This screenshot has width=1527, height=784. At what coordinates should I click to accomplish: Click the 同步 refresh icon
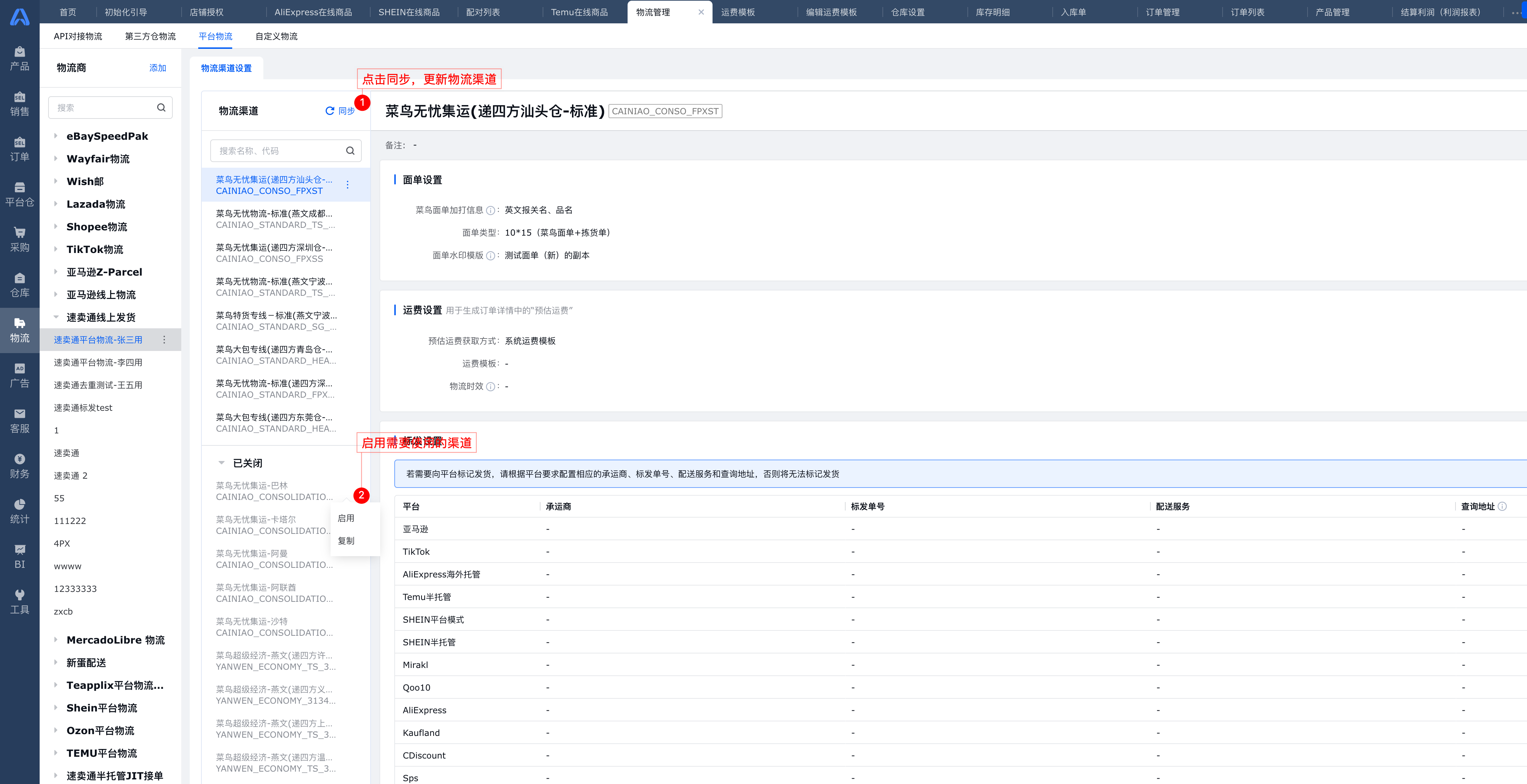coord(330,111)
